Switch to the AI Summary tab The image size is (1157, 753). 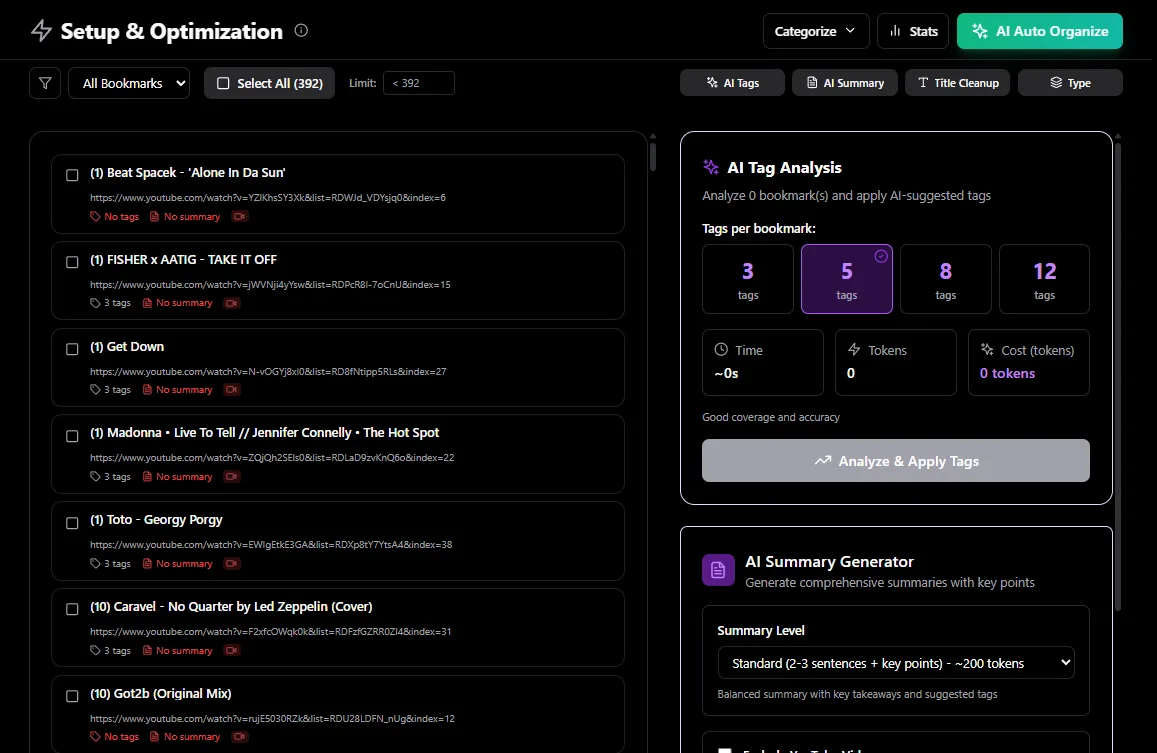click(845, 83)
